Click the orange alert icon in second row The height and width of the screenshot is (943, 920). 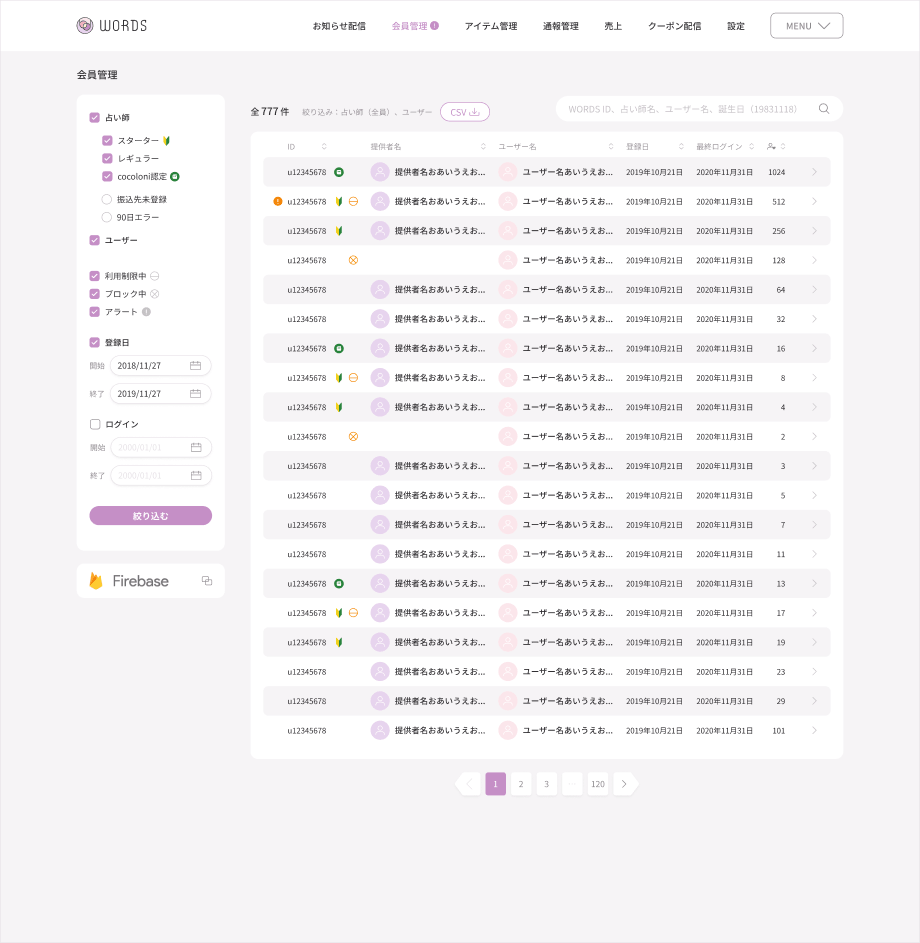pyautogui.click(x=278, y=201)
